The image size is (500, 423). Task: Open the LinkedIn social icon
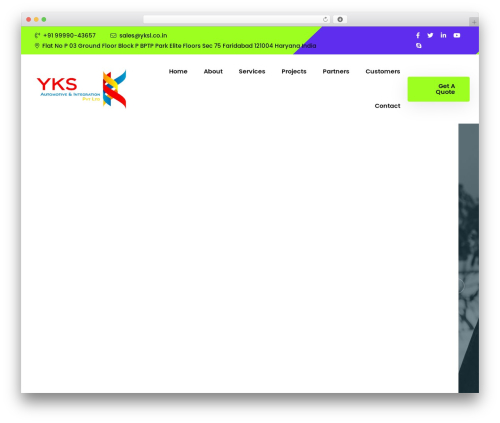pos(443,35)
